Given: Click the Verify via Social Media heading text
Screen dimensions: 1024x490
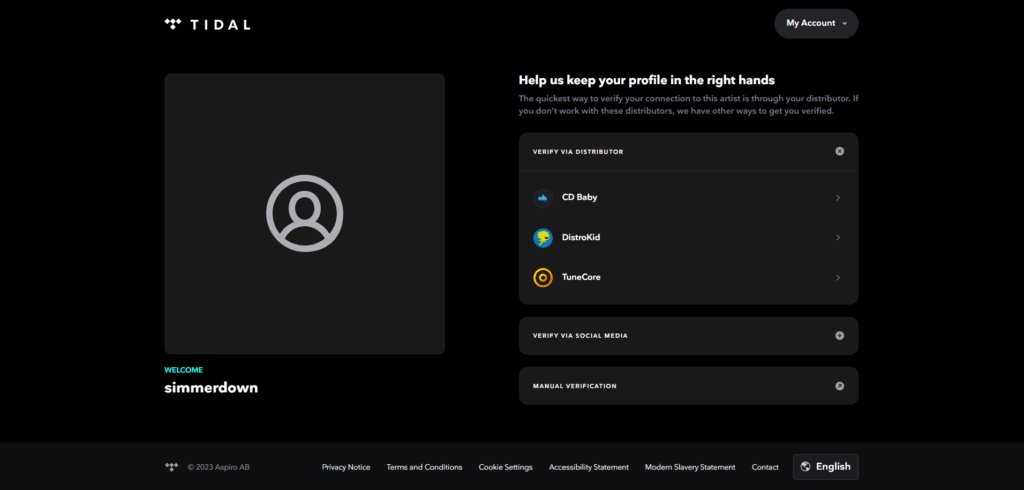Looking at the screenshot, I should pos(581,336).
